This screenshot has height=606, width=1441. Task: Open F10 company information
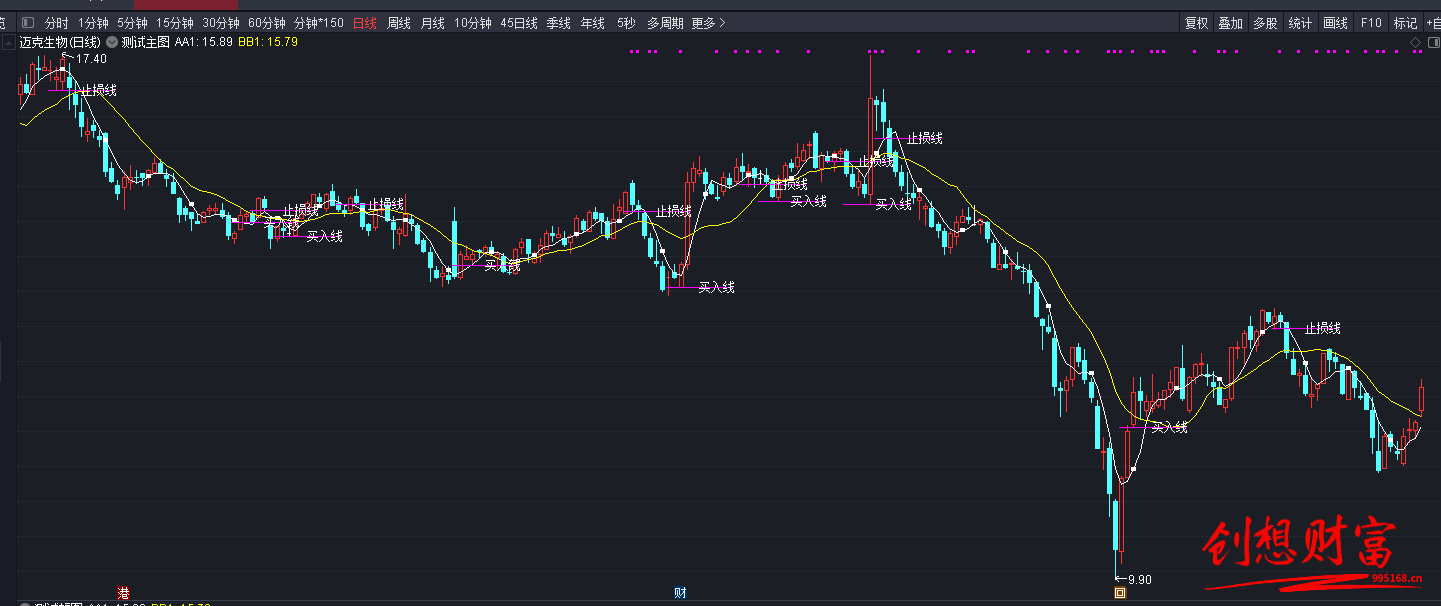(x=1371, y=23)
